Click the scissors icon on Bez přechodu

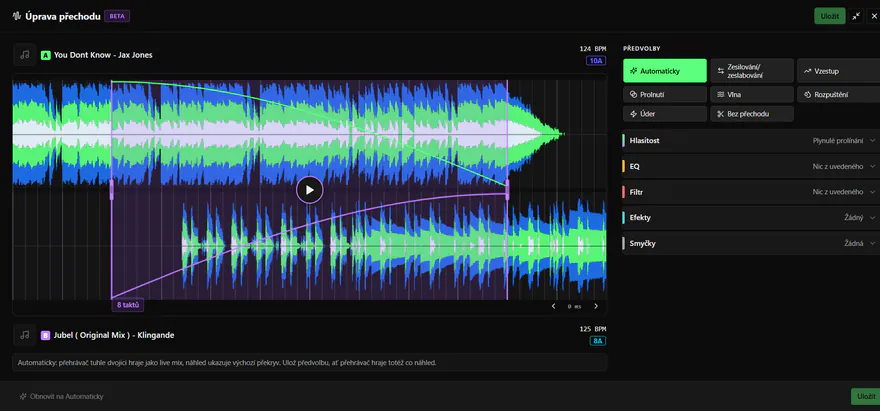(x=721, y=113)
